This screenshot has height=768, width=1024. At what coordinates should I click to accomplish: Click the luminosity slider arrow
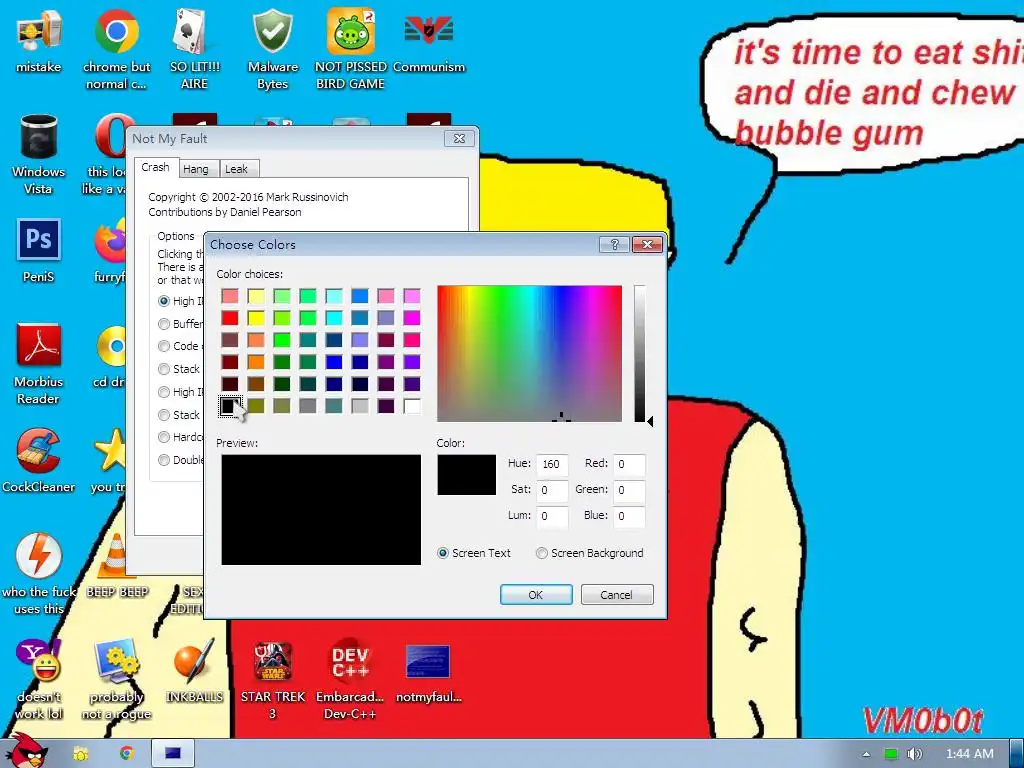[x=650, y=422]
